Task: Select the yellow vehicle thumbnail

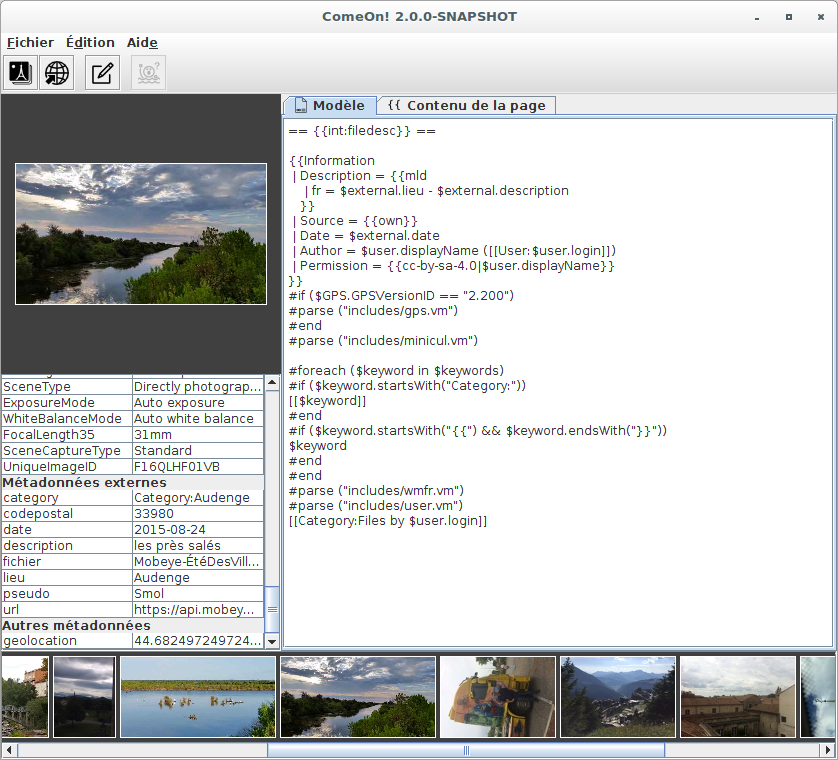Action: point(498,697)
